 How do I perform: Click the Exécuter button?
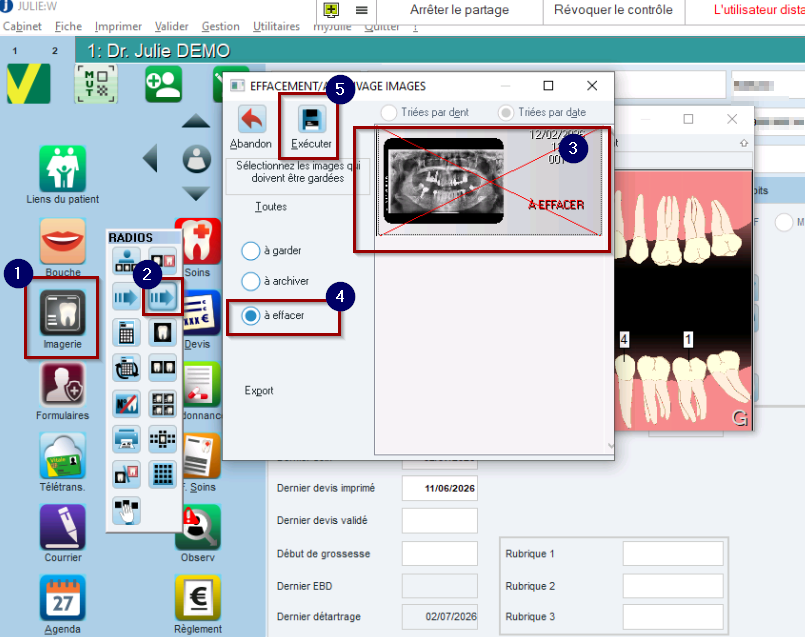[x=311, y=128]
